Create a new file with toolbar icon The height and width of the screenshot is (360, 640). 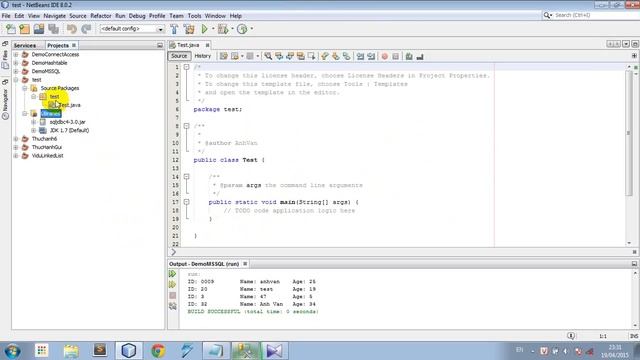[x=11, y=29]
